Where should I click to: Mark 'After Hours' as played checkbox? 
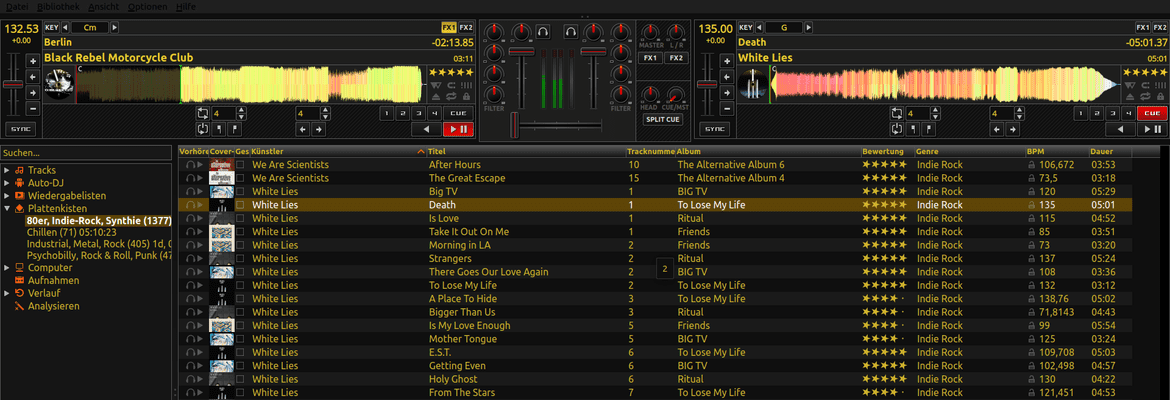tap(240, 165)
